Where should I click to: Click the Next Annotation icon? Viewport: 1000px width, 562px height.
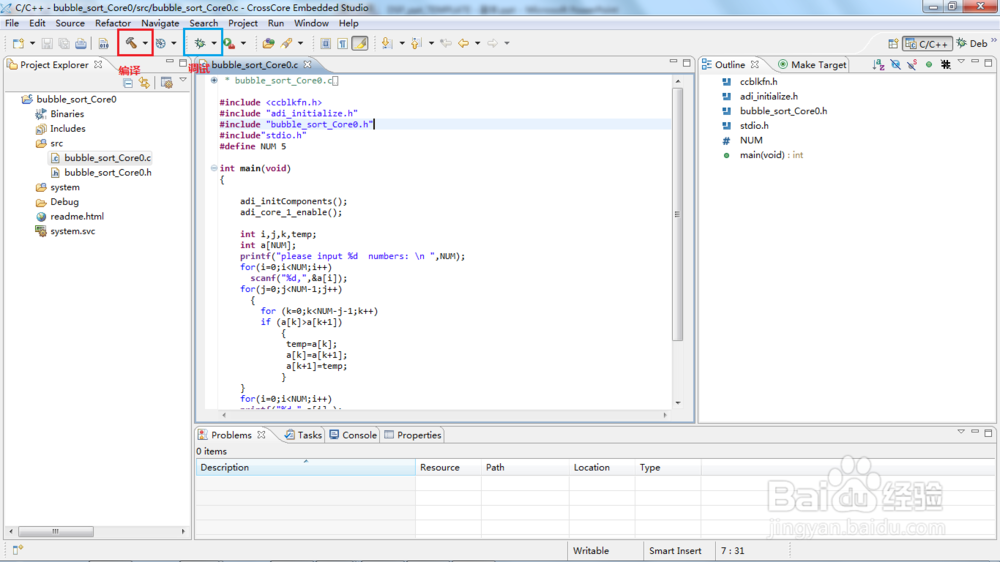(386, 43)
